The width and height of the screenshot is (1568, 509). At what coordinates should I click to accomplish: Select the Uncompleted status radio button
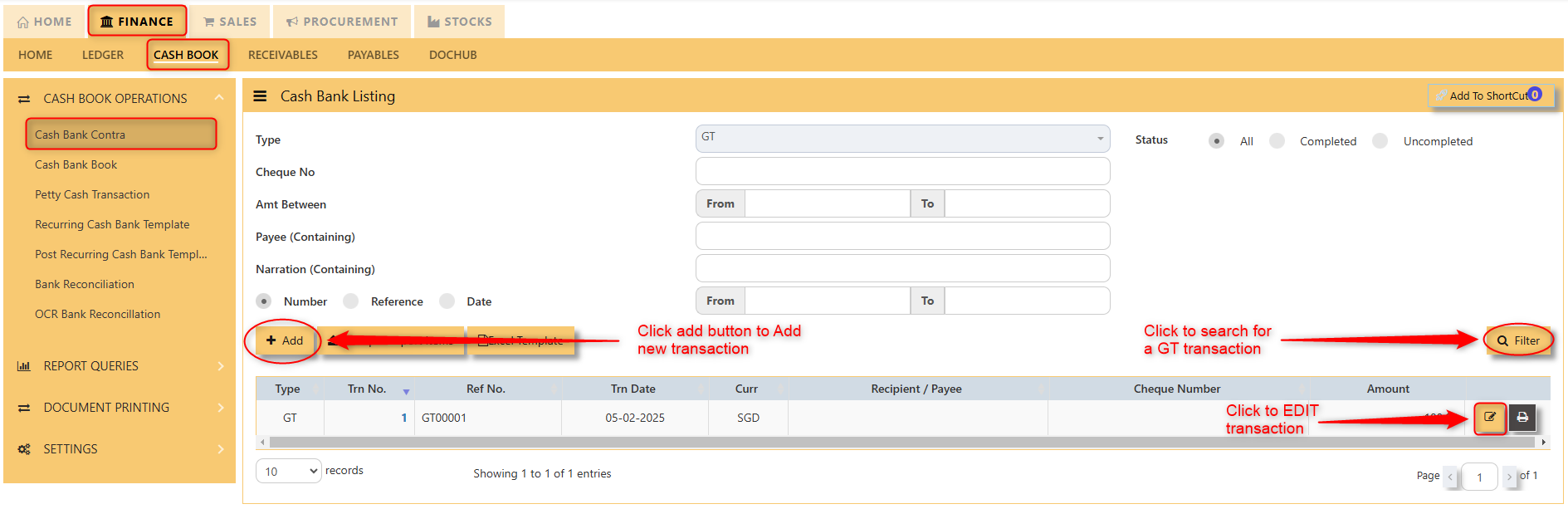1380,141
